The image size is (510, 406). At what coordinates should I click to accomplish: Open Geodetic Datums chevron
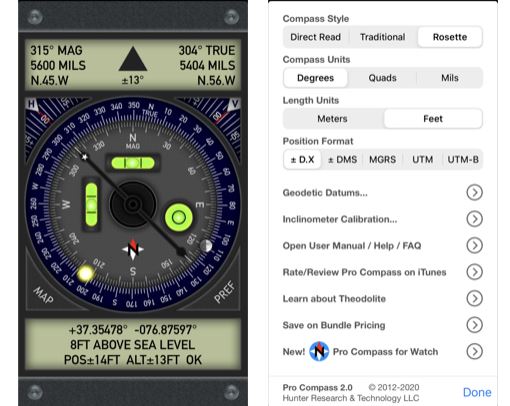(474, 192)
